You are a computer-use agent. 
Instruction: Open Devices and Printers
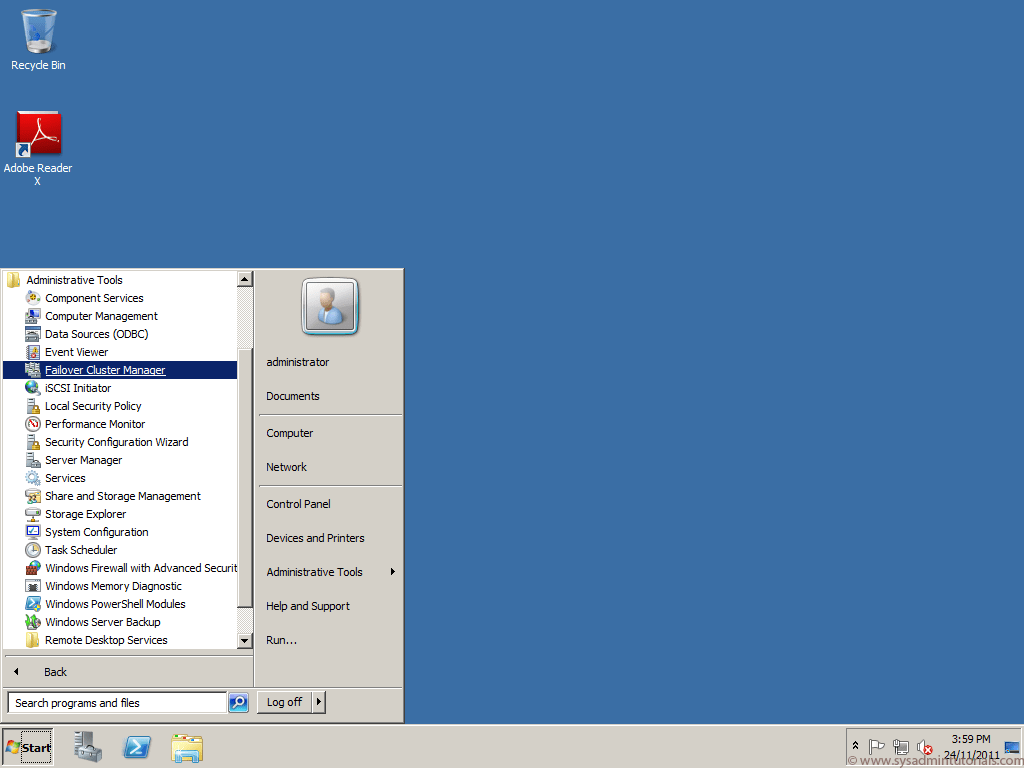click(314, 538)
